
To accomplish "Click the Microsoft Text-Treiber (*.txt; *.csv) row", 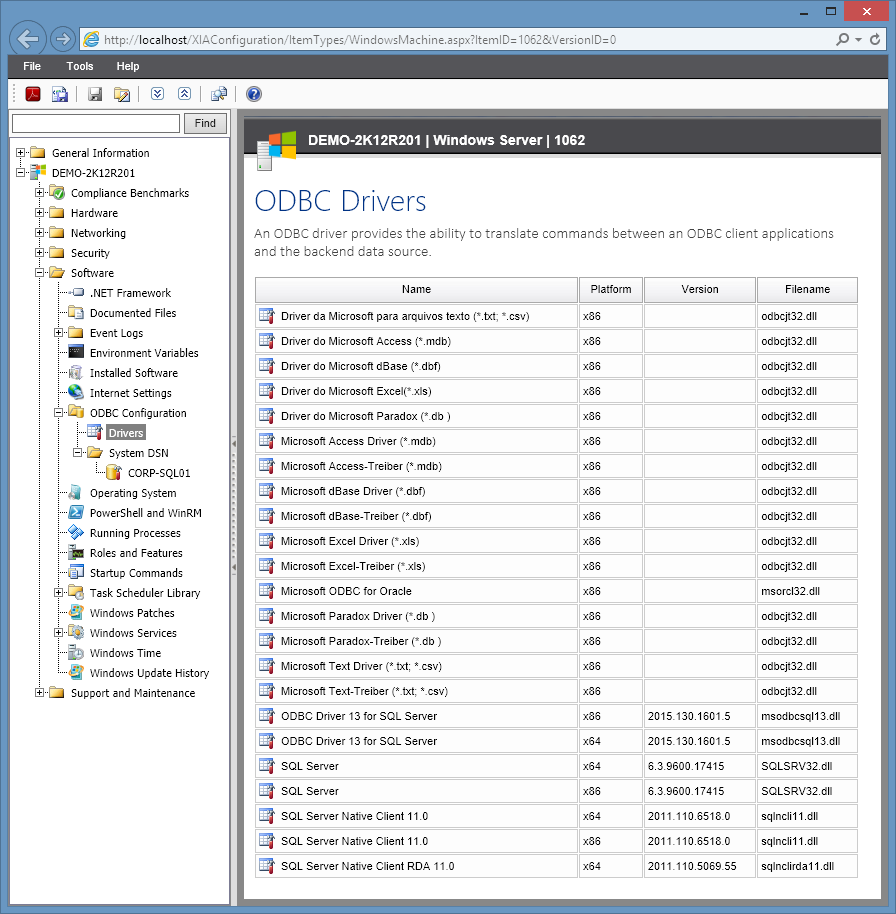I will (556, 691).
